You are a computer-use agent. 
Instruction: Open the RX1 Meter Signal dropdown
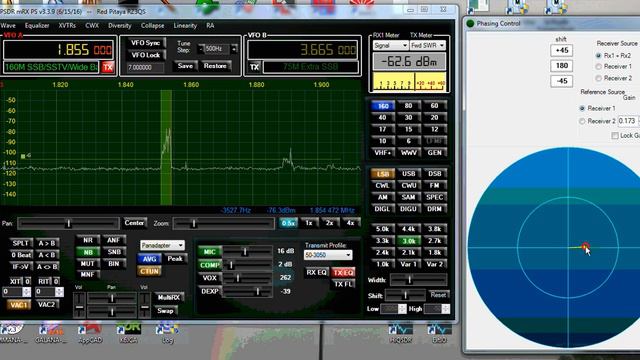coord(390,45)
